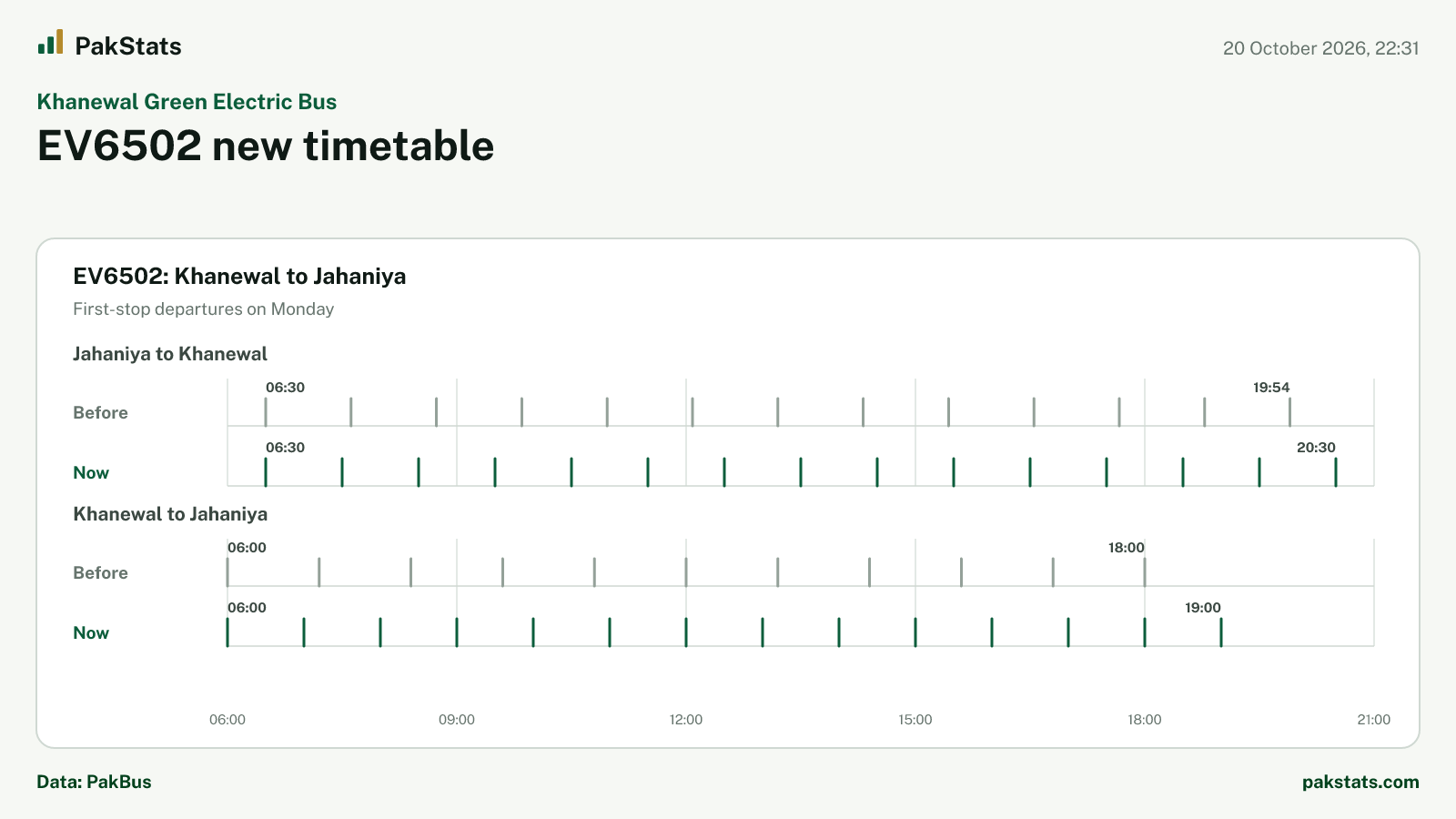Click the Khanewal Green Electric Bus label

(x=187, y=102)
